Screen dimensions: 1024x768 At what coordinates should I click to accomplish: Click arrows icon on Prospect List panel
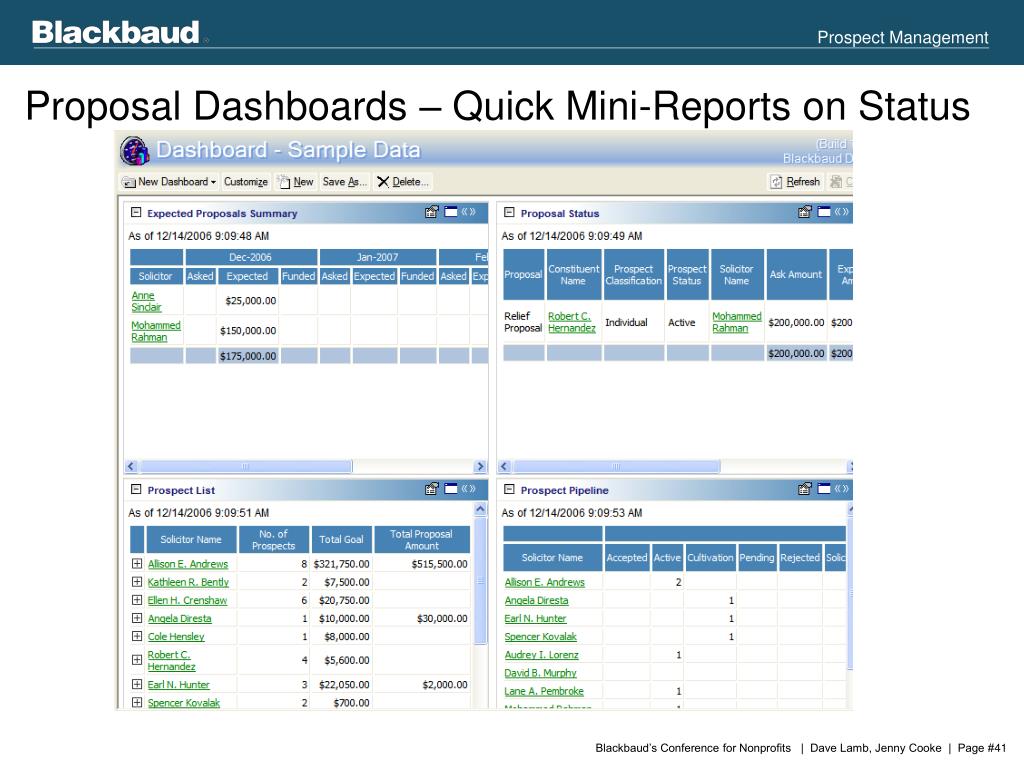pos(468,488)
